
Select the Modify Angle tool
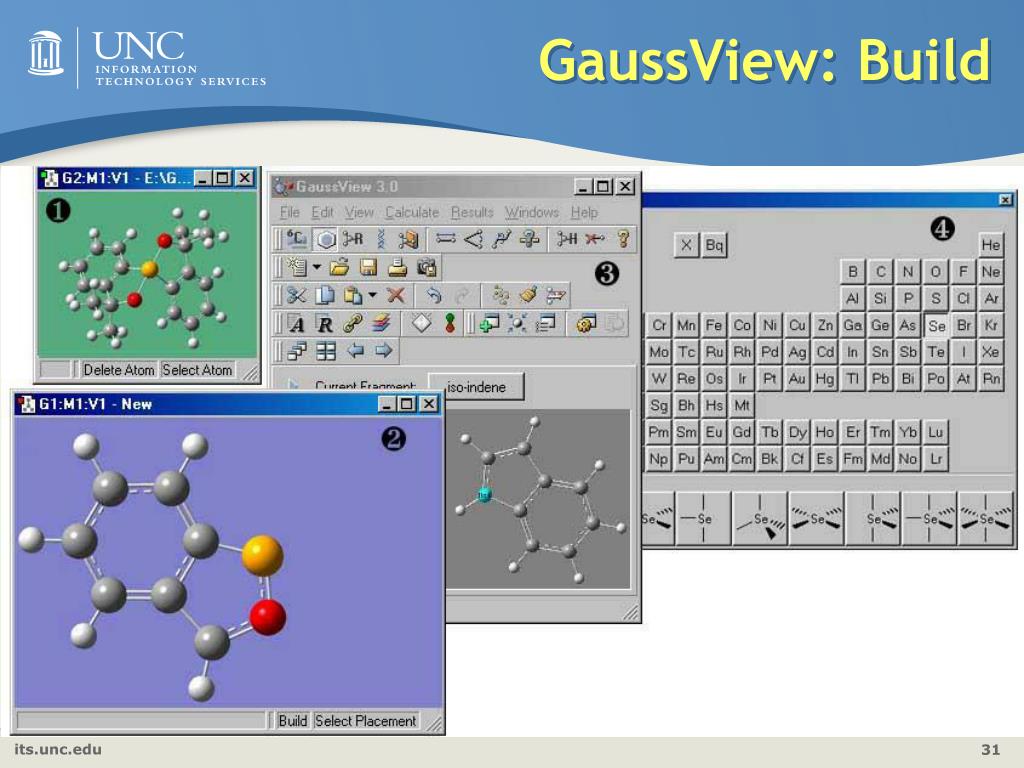pos(473,239)
